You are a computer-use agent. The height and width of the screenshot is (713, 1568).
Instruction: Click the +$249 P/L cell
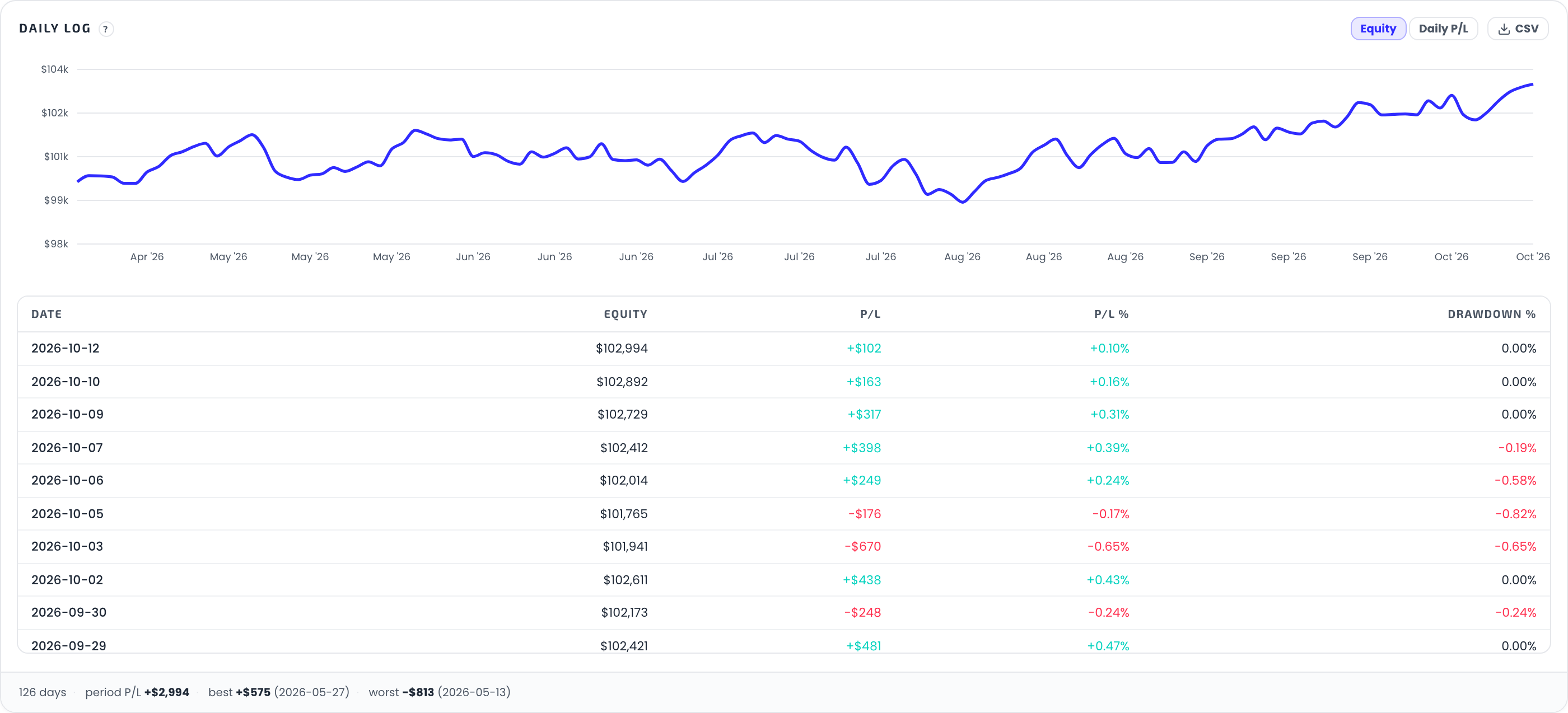pyautogui.click(x=862, y=480)
